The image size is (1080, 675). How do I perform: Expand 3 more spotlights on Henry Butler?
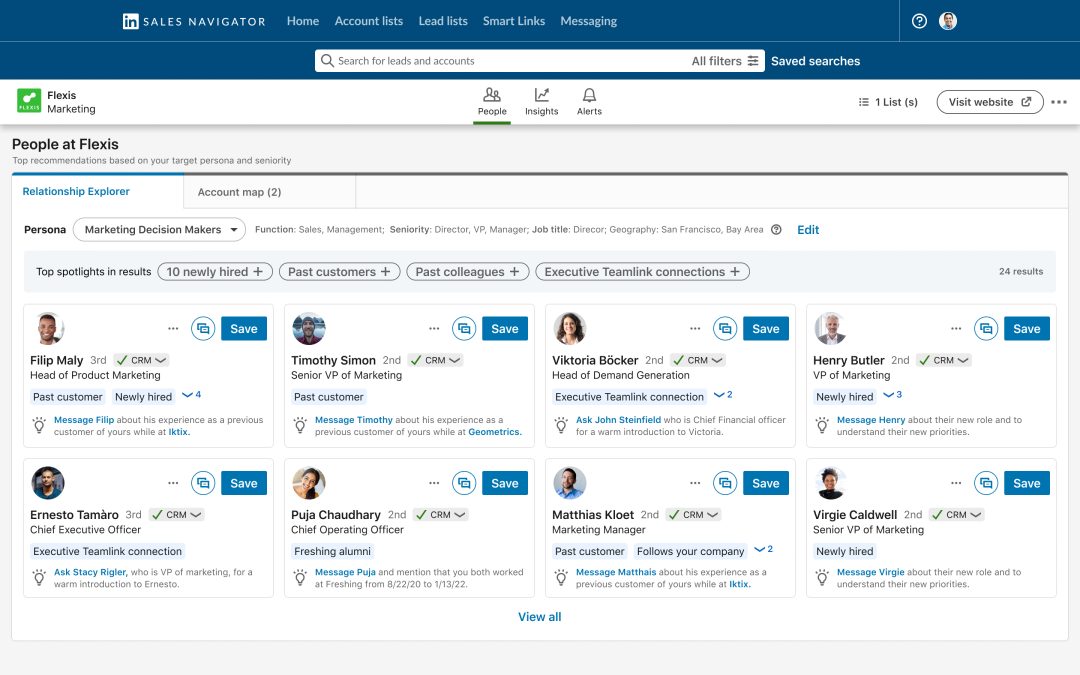tap(893, 395)
